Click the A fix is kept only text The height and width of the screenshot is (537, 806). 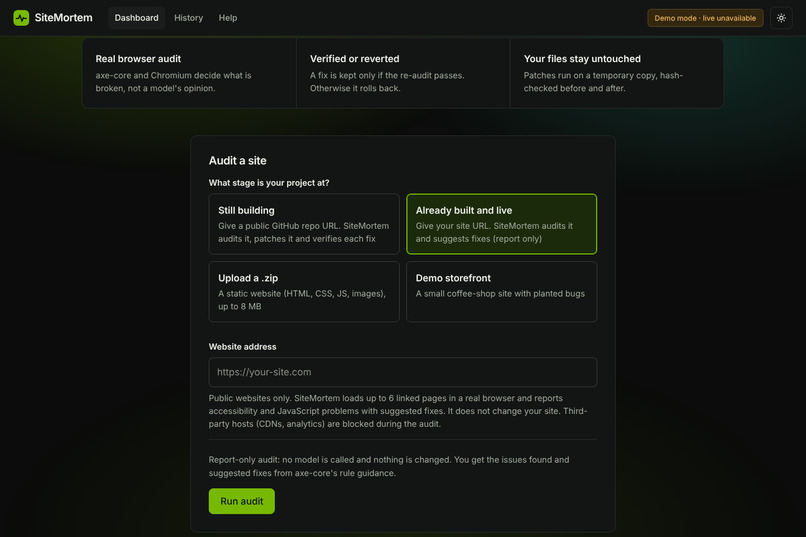pyautogui.click(x=387, y=82)
